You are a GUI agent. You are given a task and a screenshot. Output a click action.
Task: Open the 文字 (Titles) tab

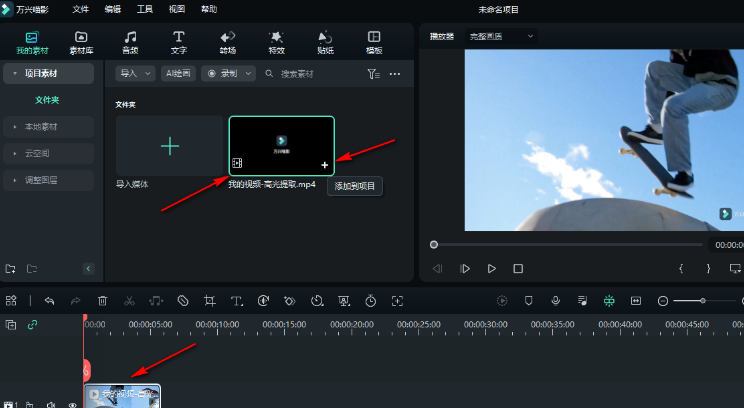[178, 43]
